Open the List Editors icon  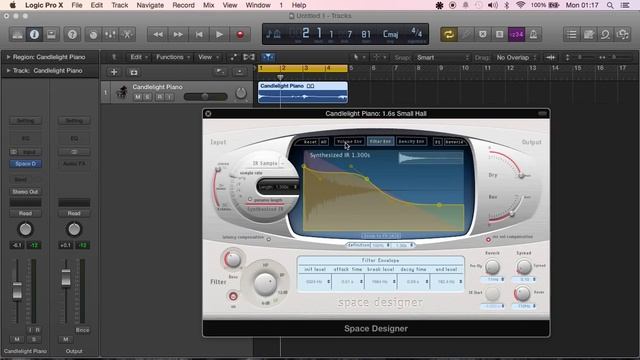[571, 35]
